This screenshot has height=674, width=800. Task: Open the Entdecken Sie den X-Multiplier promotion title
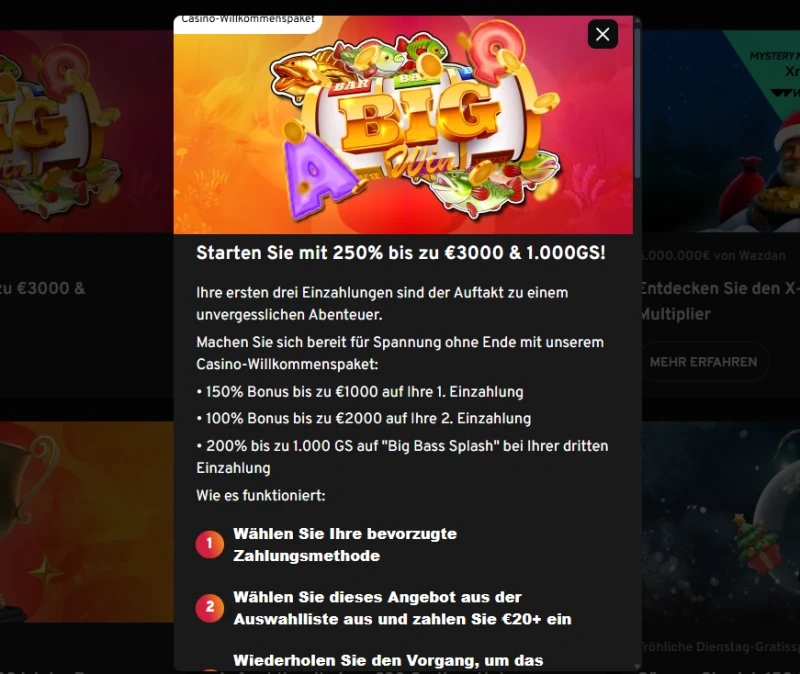[x=720, y=301]
